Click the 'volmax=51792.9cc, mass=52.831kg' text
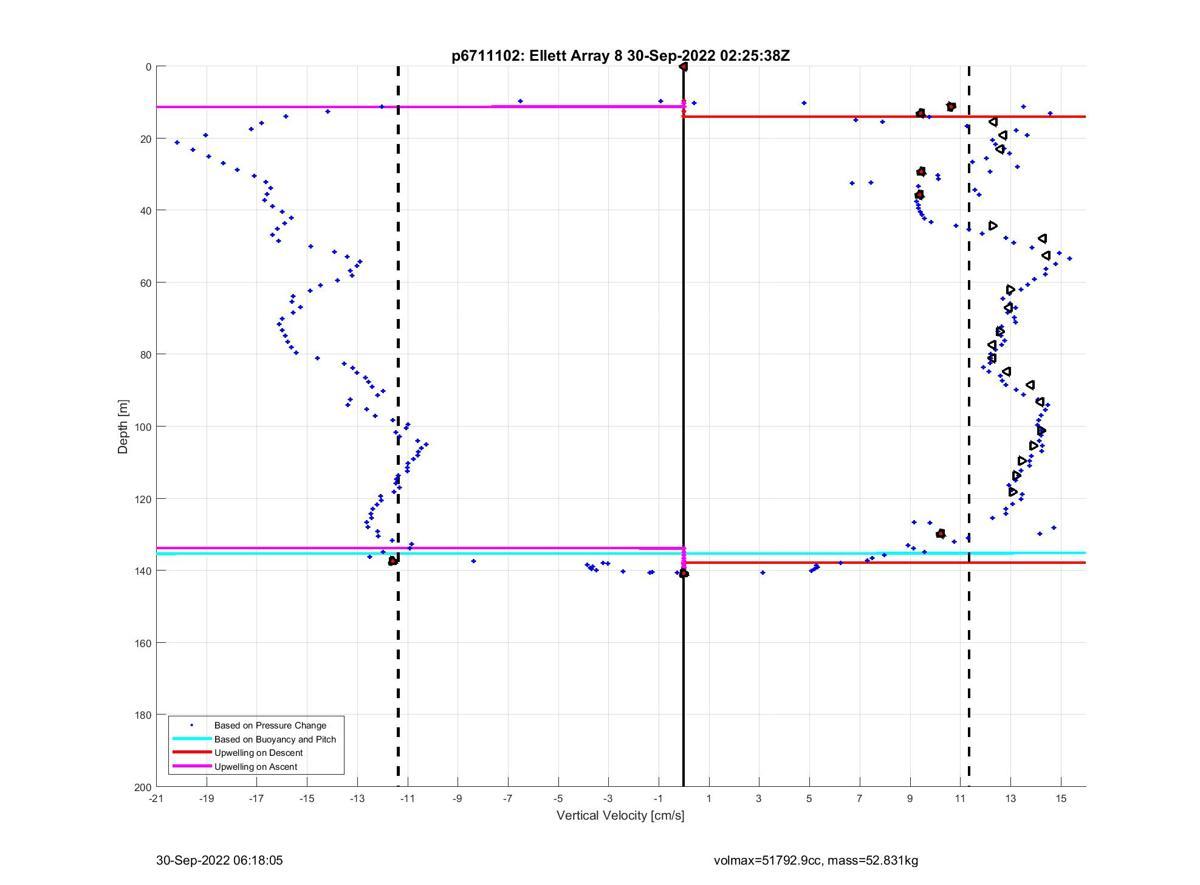Viewport: 1200px width, 885px height. (x=816, y=860)
